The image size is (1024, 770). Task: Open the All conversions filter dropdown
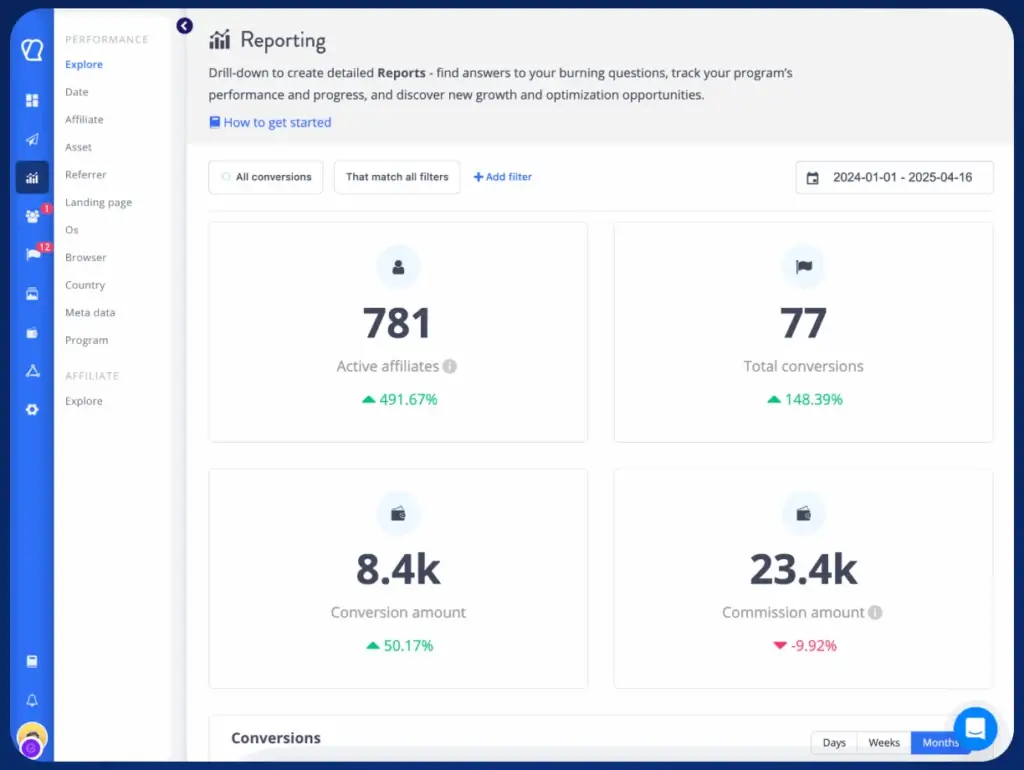pyautogui.click(x=265, y=177)
